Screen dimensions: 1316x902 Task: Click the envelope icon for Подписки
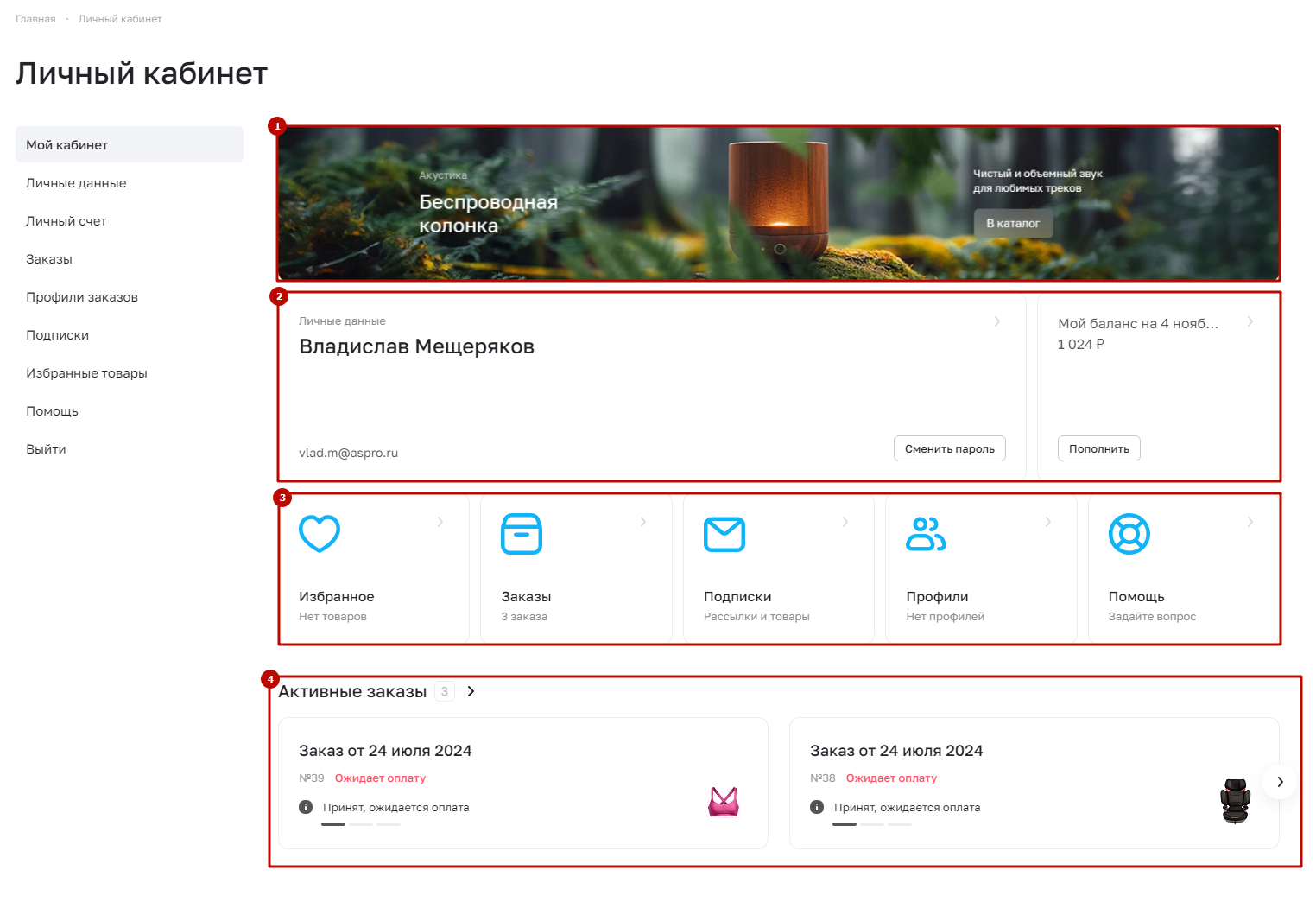click(724, 534)
